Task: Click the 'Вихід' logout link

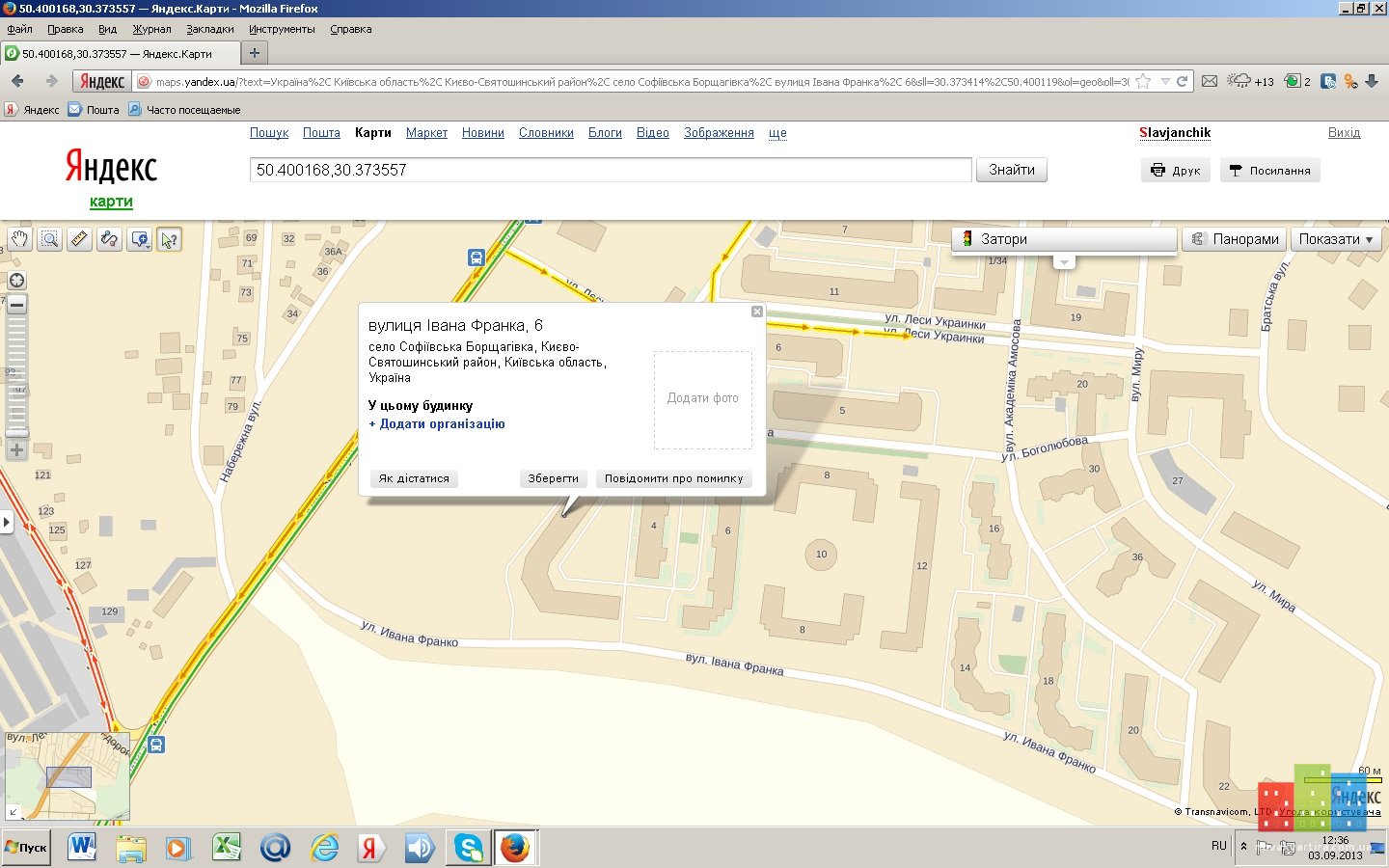Action: point(1344,133)
